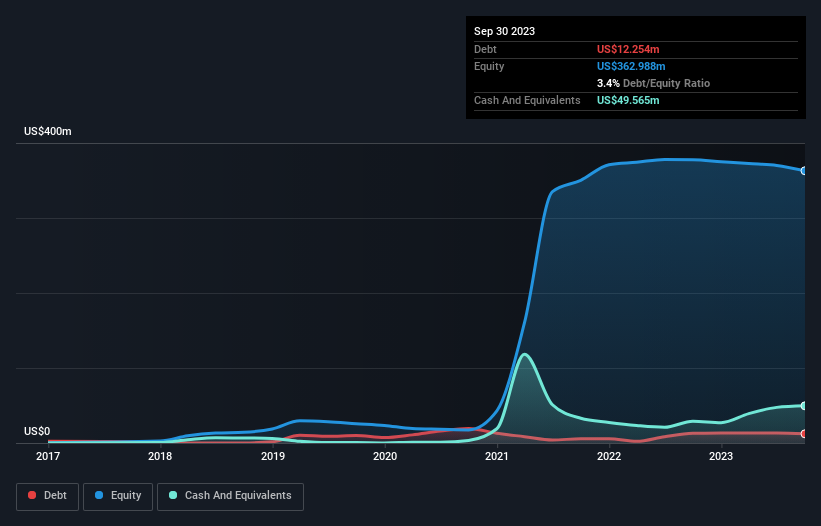The height and width of the screenshot is (526, 821).
Task: Toggle Cash And Equivalents legend button
Action: 230,497
